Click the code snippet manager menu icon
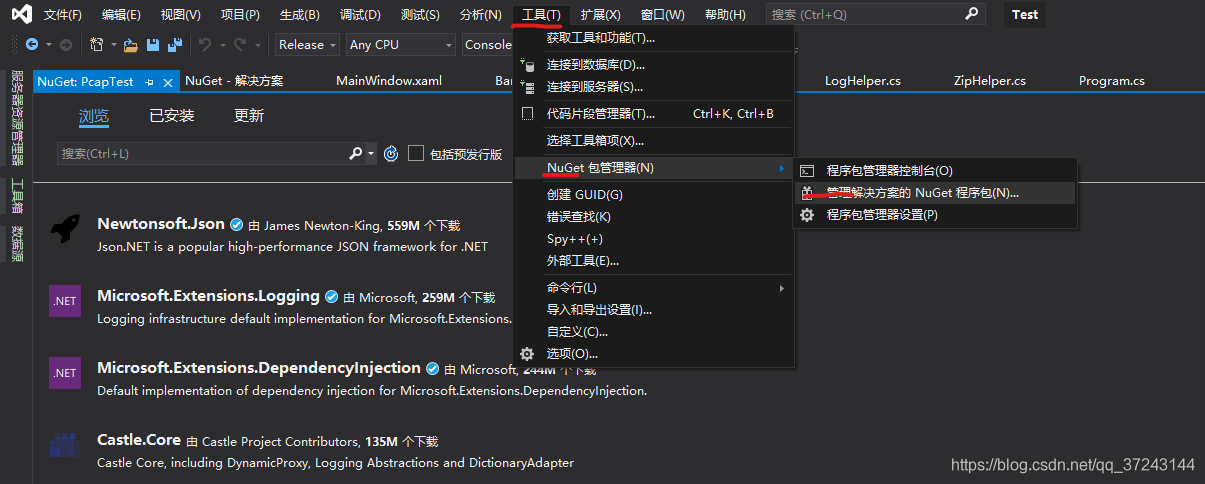 528,114
